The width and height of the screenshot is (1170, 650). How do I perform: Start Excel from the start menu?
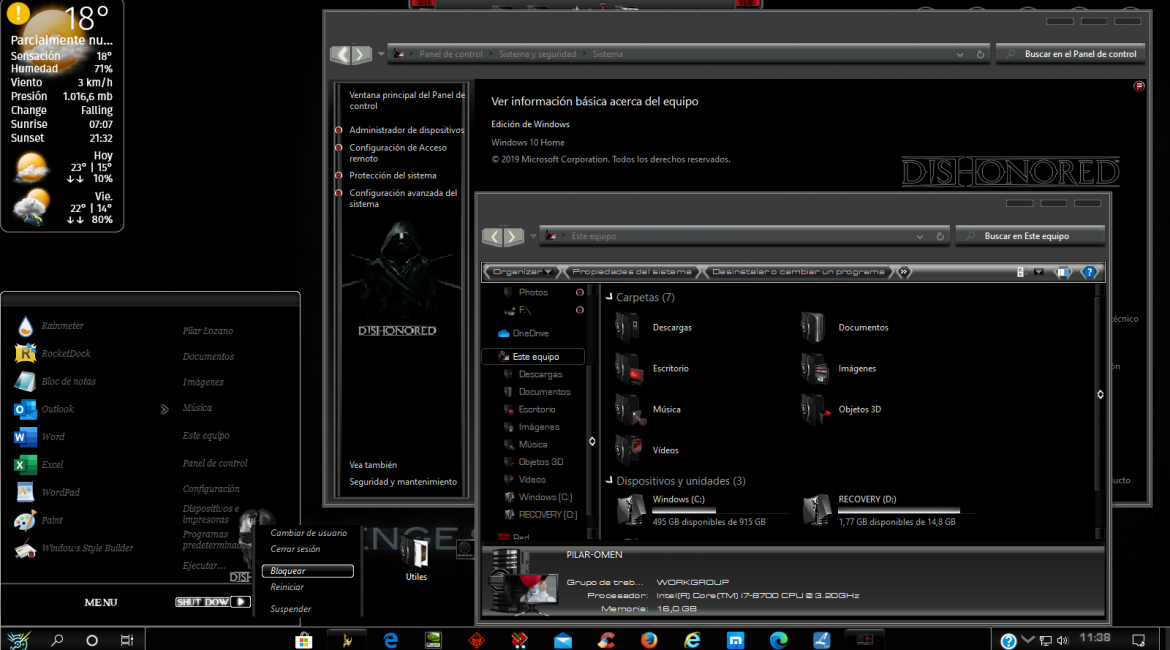[38, 464]
